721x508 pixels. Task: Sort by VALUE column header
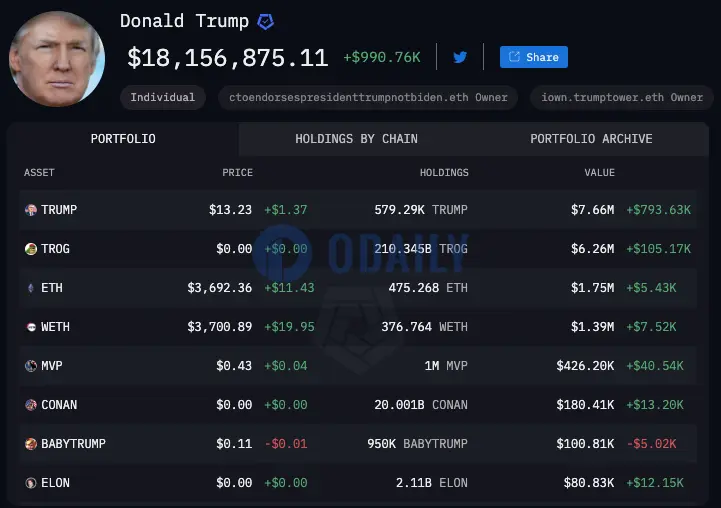coord(600,173)
